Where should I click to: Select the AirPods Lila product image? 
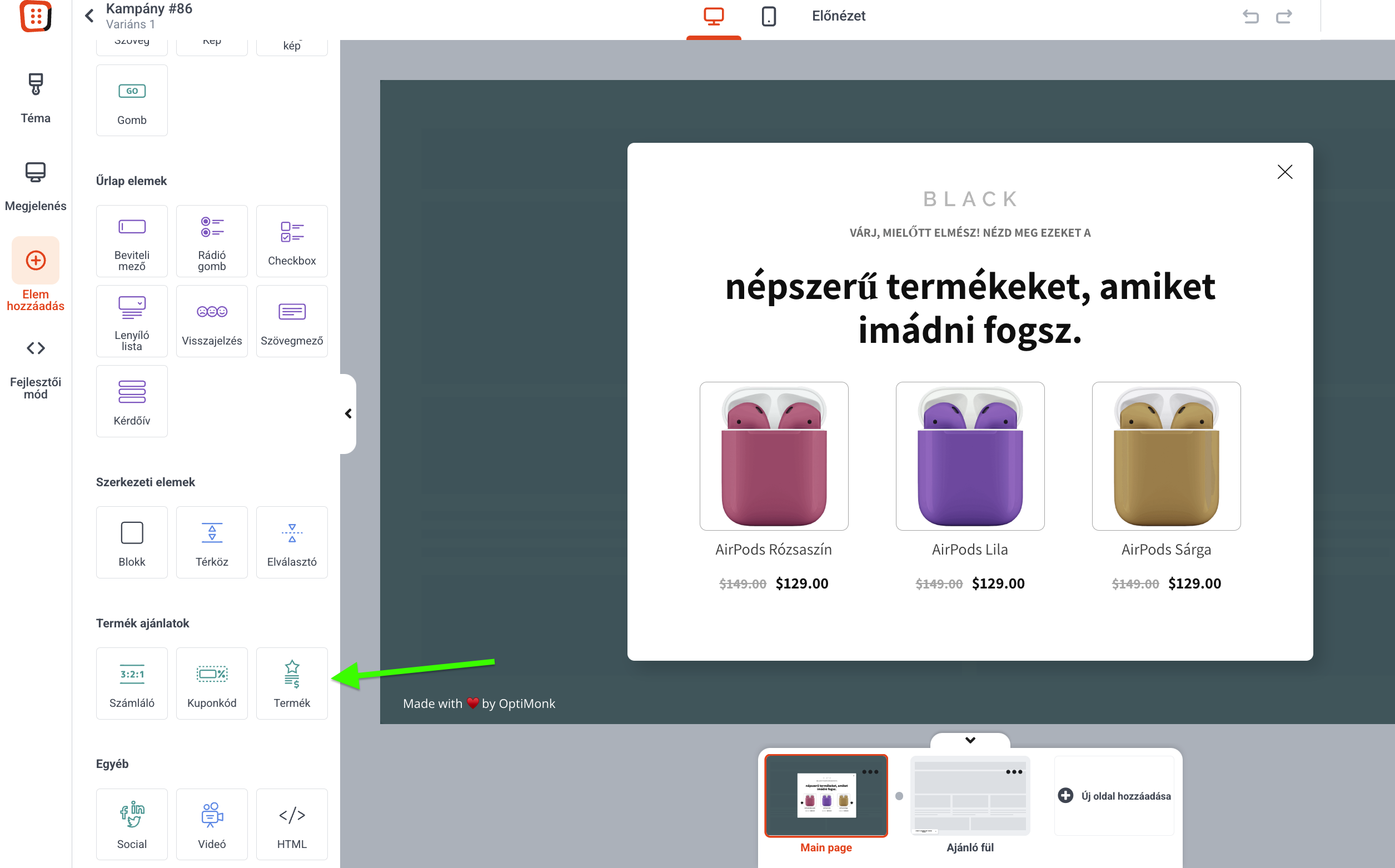970,456
